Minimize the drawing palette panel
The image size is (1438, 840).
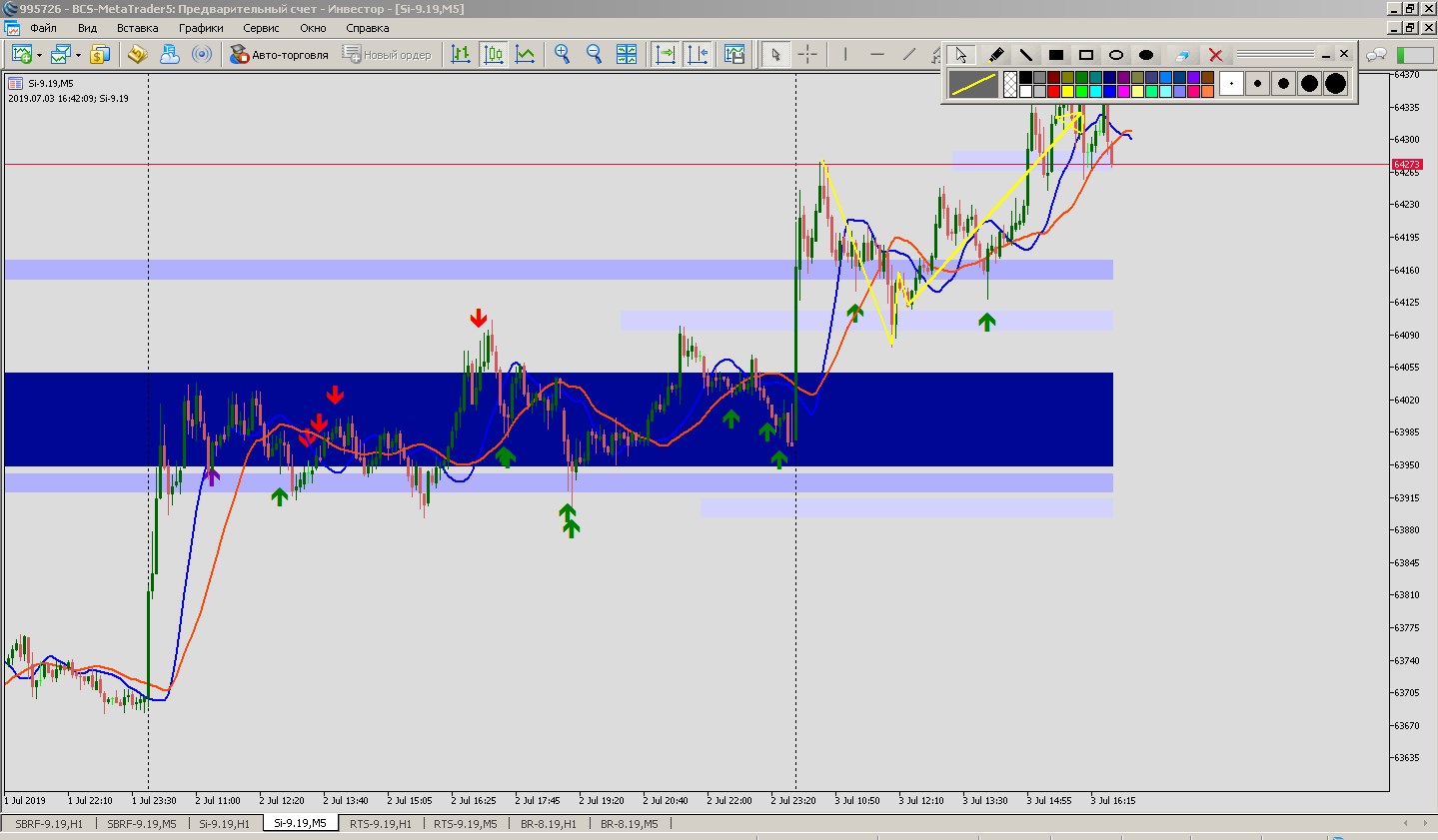pyautogui.click(x=1326, y=55)
